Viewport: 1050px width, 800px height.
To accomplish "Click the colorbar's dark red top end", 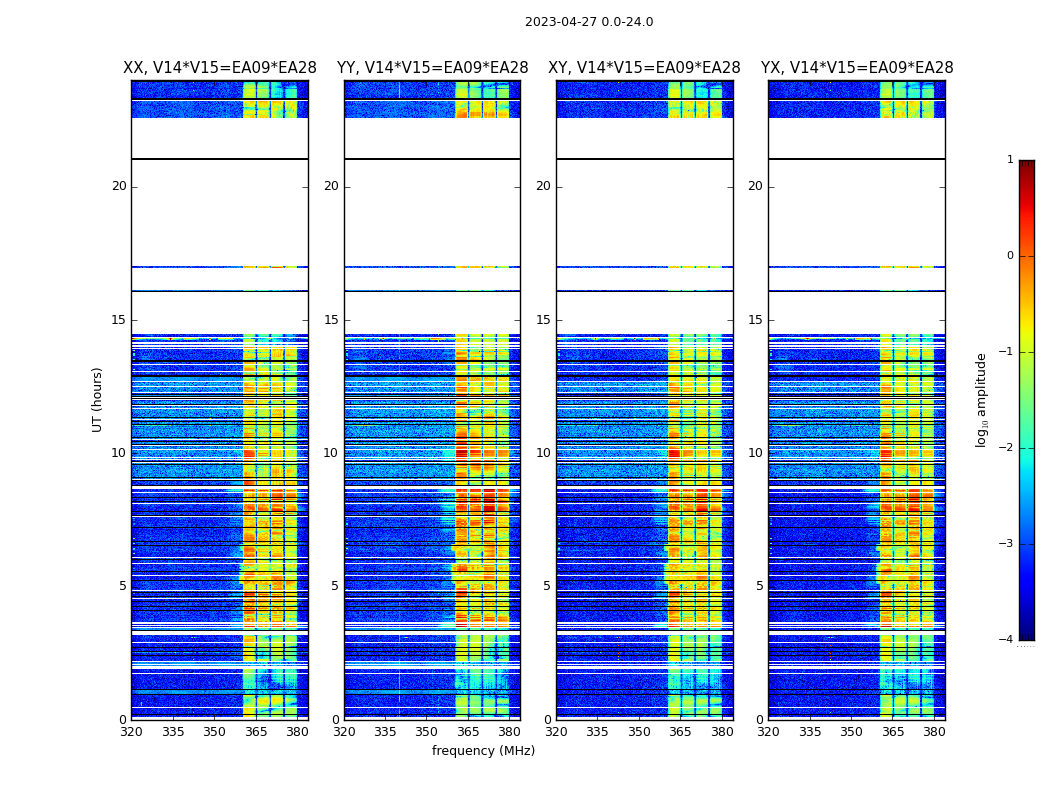I will [1026, 165].
